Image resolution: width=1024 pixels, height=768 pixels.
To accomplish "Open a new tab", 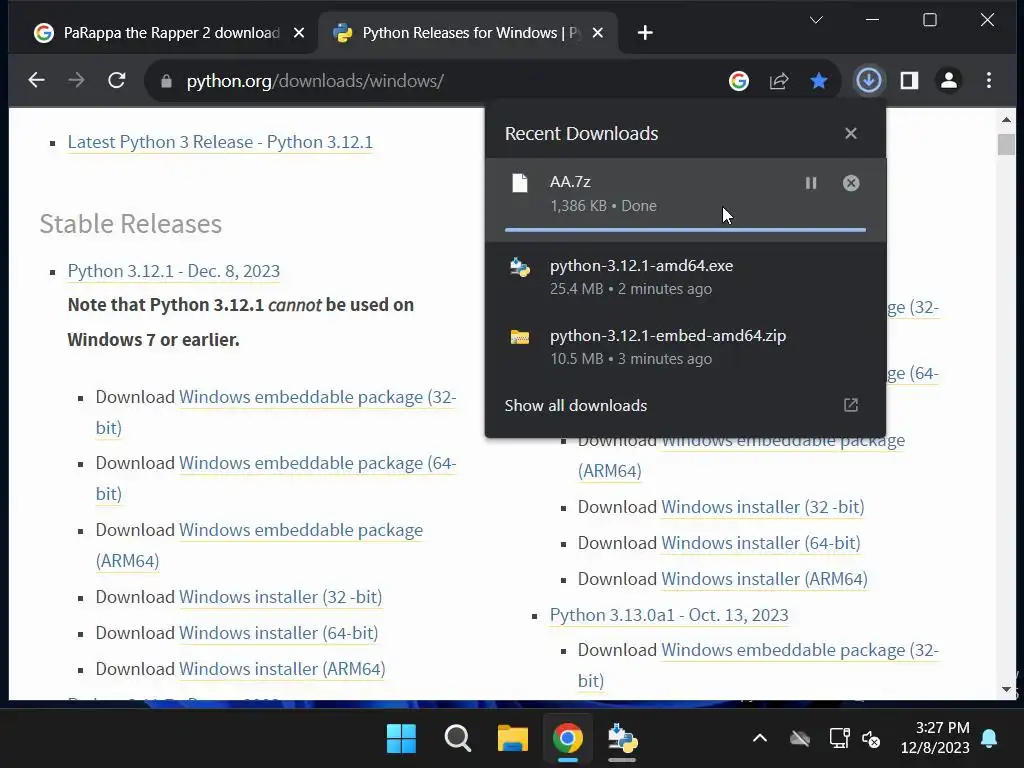I will [645, 33].
